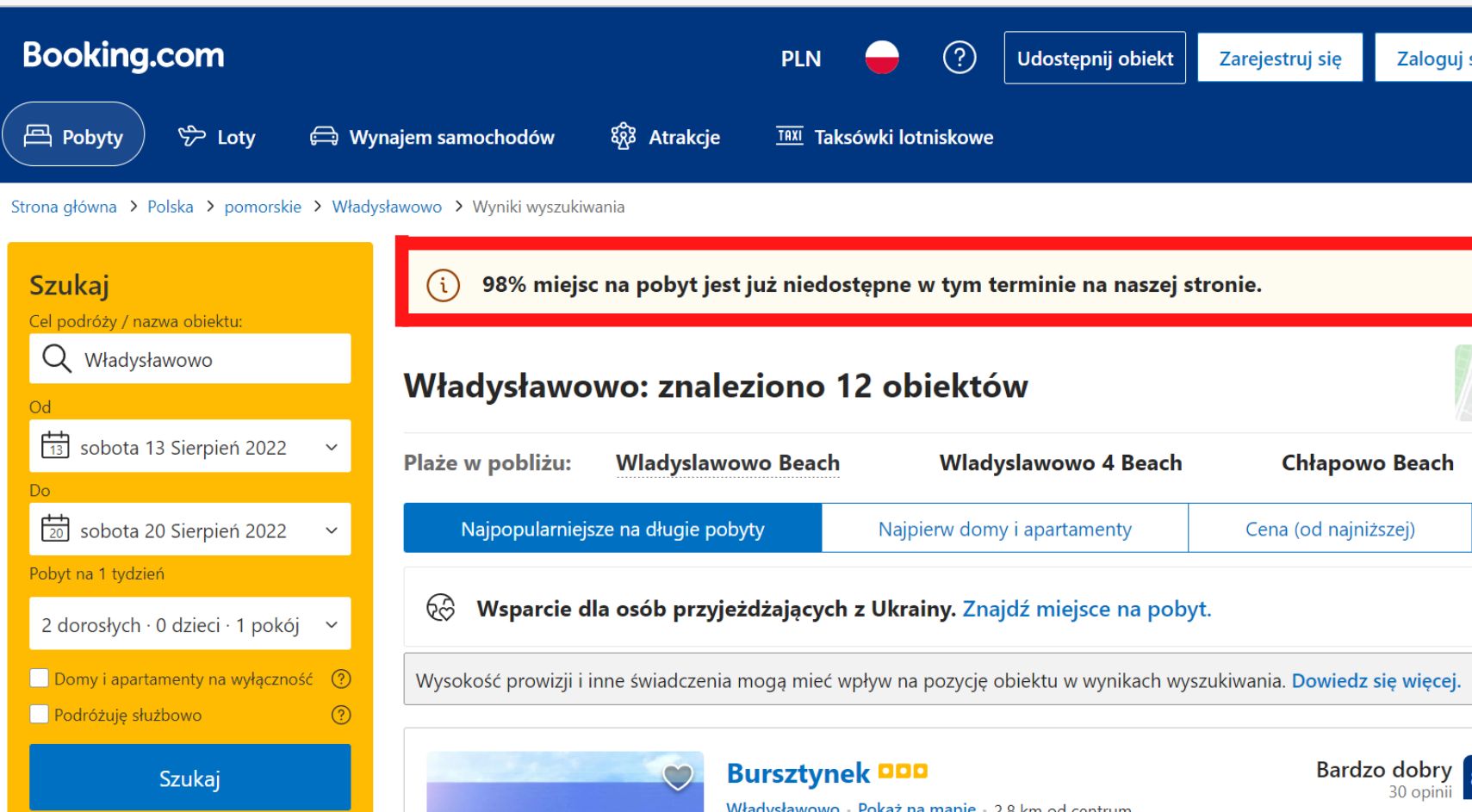
Task: Open Wynajem samochodów tab
Action: click(432, 137)
